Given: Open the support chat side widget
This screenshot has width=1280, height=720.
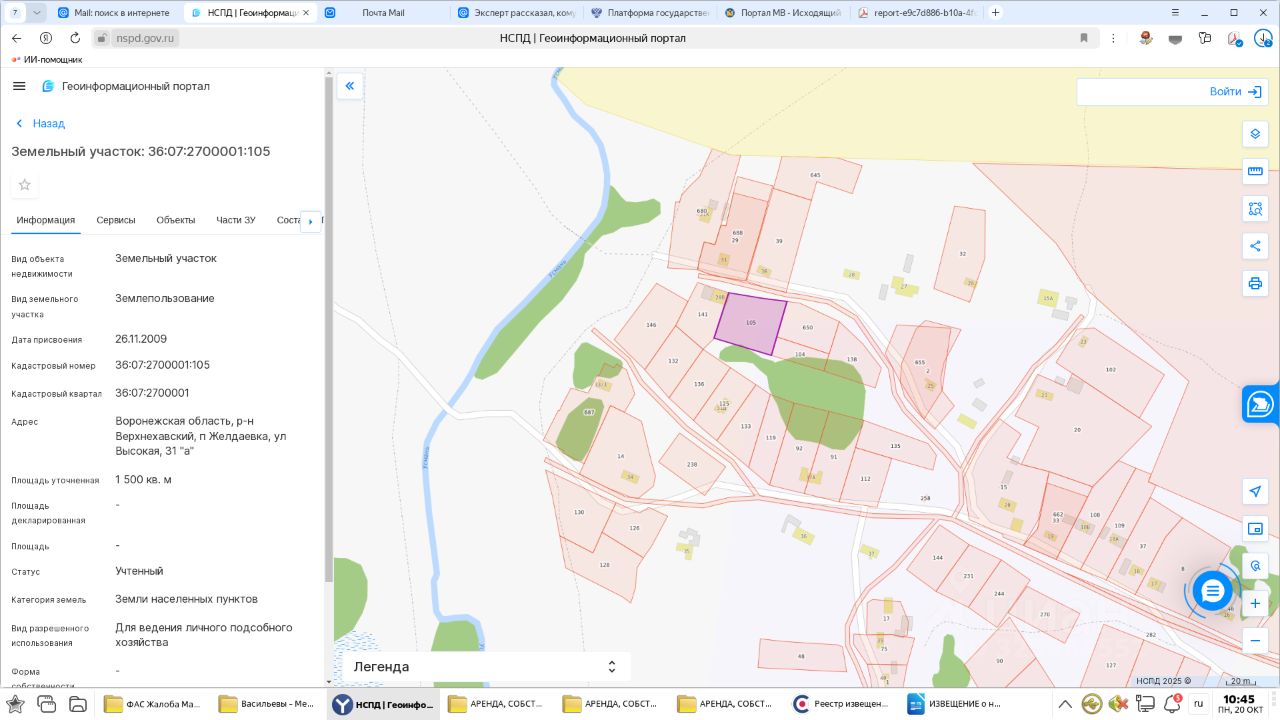Looking at the screenshot, I should [x=1261, y=404].
